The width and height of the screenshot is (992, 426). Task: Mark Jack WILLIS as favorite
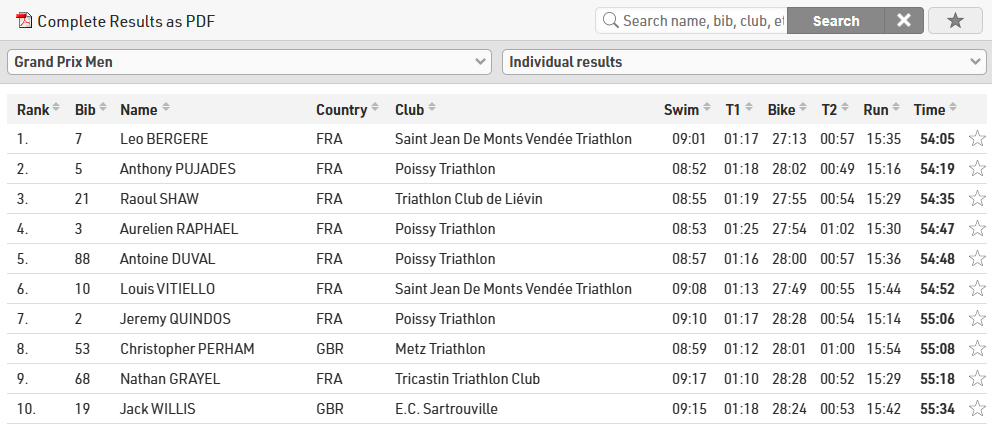coord(977,409)
